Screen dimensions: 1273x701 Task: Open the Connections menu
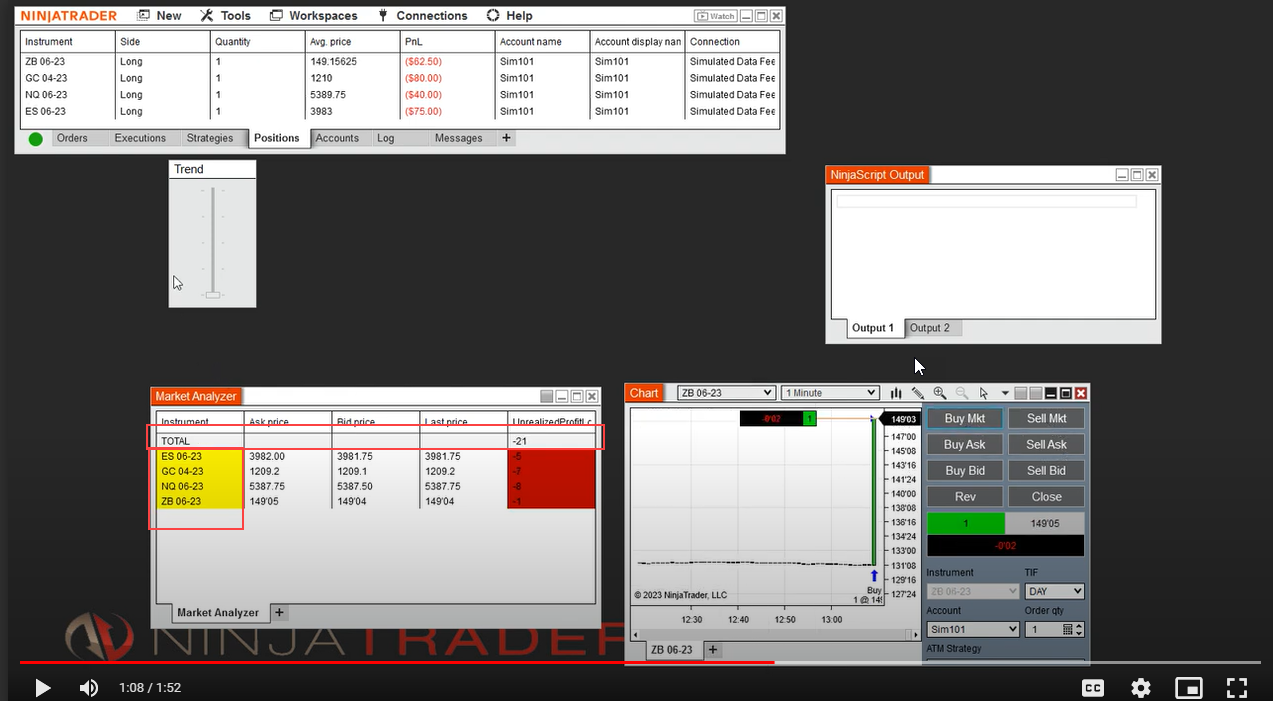(422, 16)
